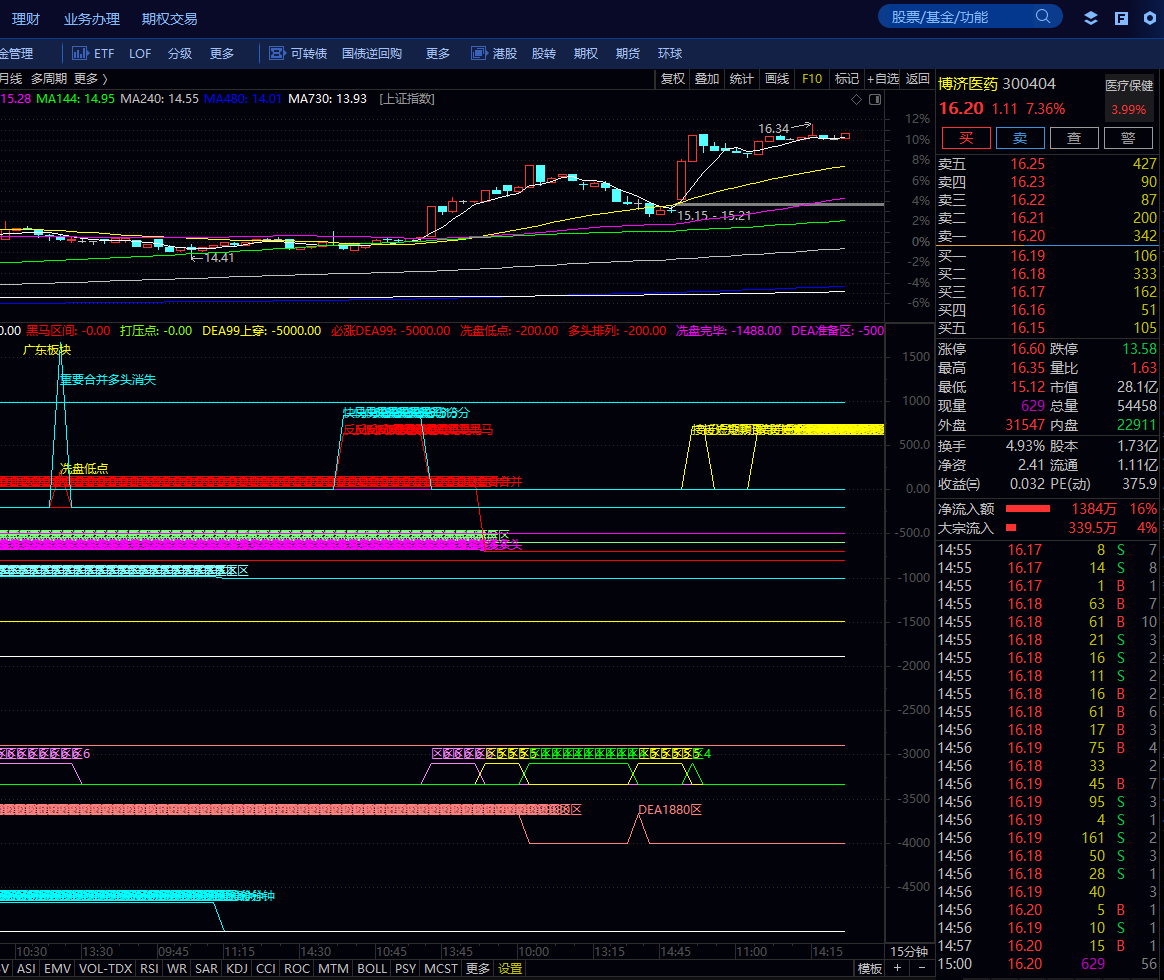This screenshot has width=1164, height=980.
Task: Click the 15分钟 period label
Action: point(909,952)
